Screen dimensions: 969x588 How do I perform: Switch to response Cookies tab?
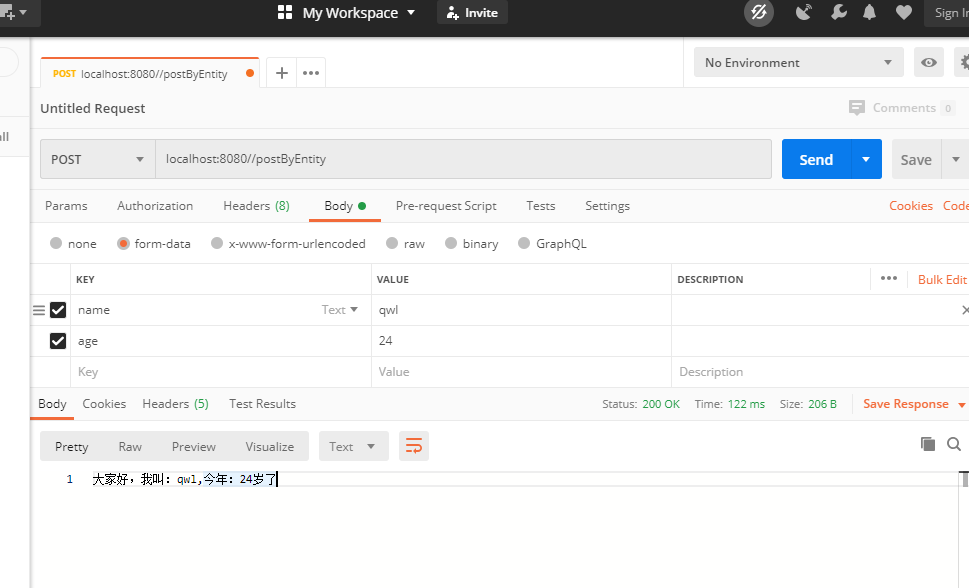tap(104, 404)
